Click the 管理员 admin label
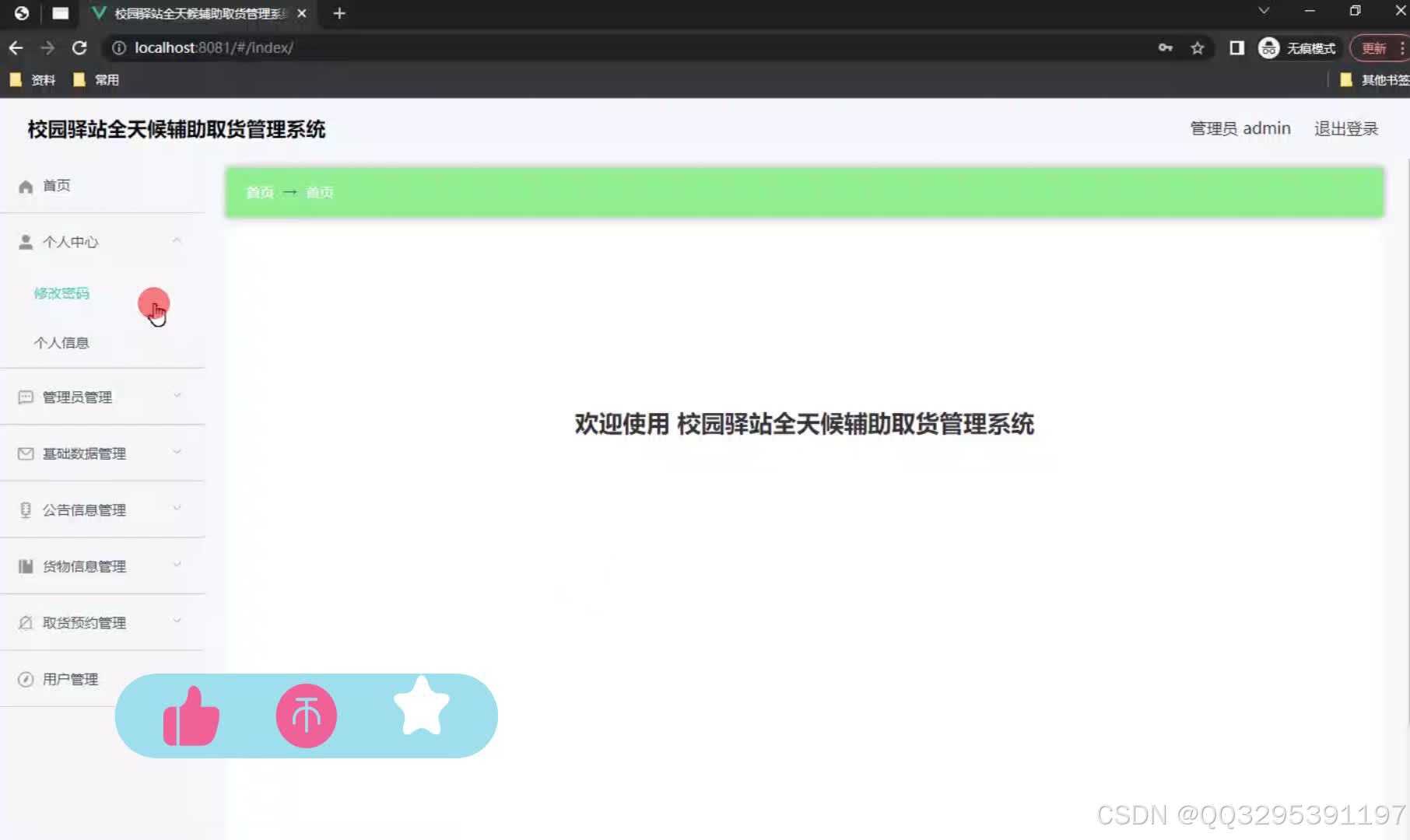Image resolution: width=1410 pixels, height=840 pixels. 1240,128
